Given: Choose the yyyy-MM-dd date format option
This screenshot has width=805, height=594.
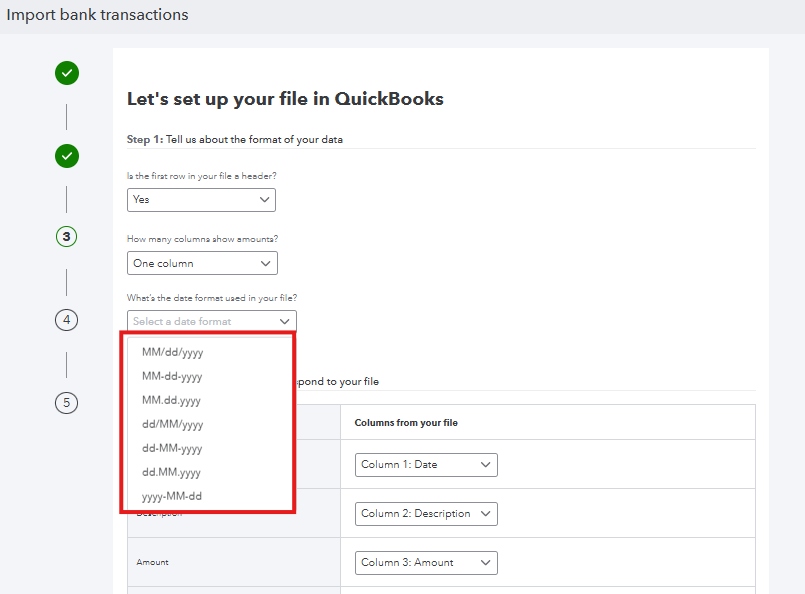Looking at the screenshot, I should 173,496.
